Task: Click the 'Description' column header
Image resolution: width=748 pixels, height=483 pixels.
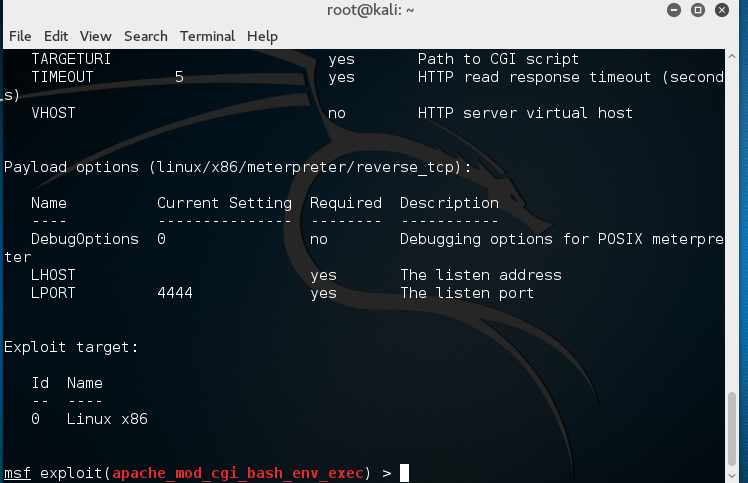Action: [449, 203]
